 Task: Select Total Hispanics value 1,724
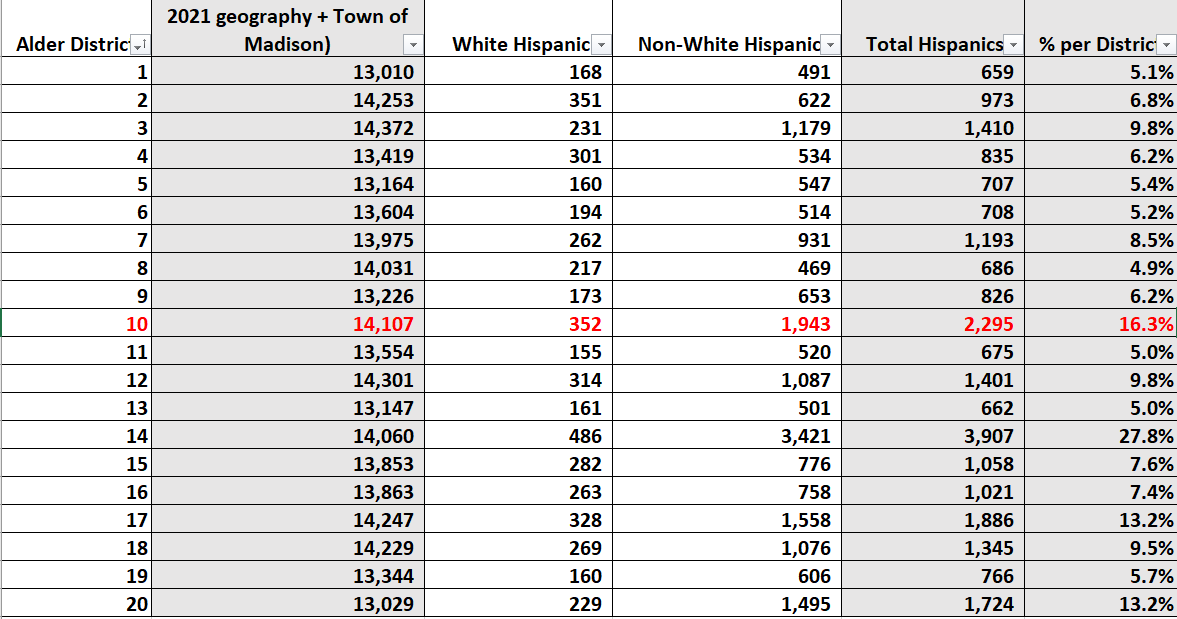click(x=933, y=604)
